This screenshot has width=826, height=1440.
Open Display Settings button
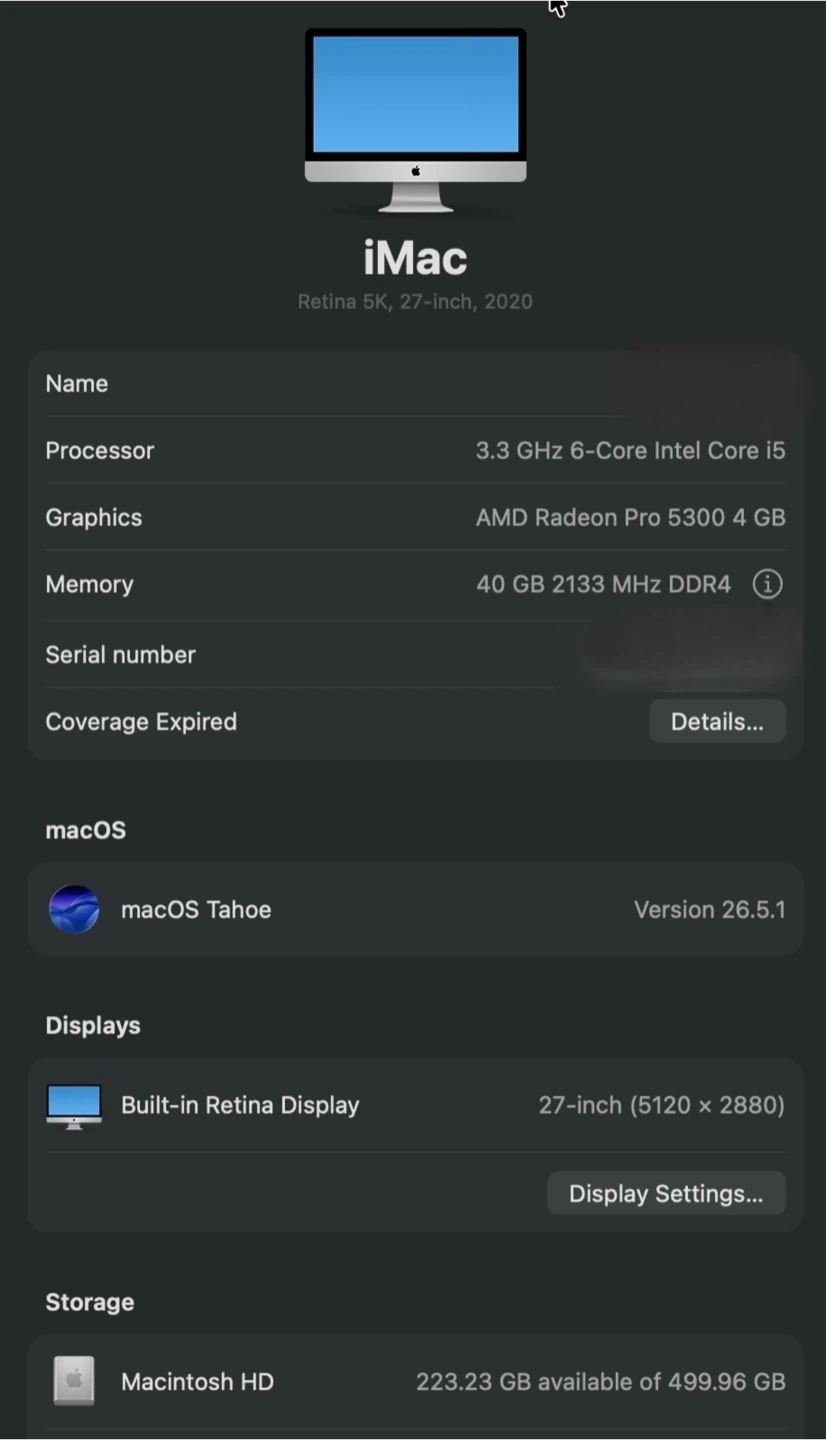coord(666,1193)
